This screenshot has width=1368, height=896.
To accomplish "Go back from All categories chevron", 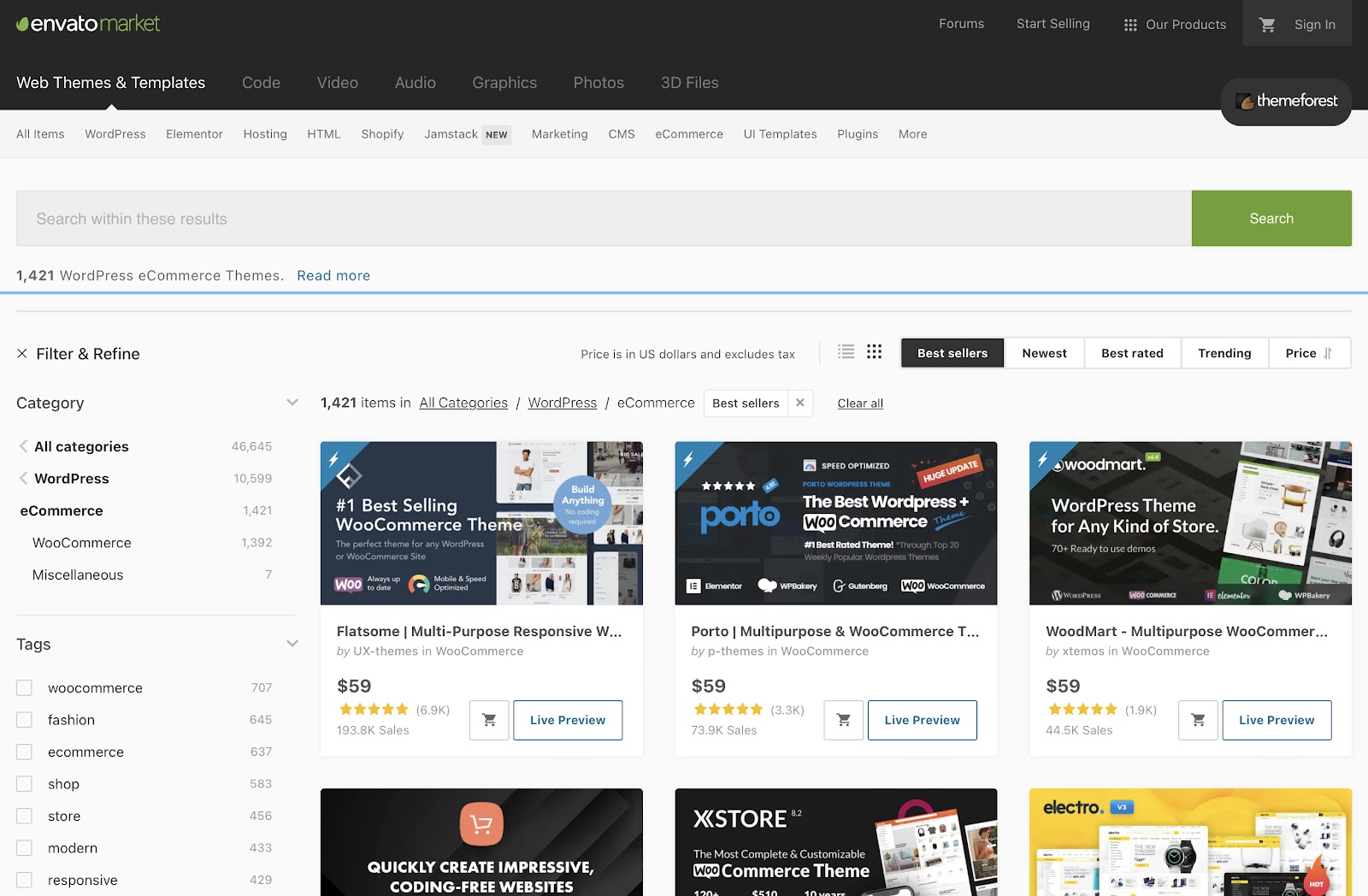I will (x=23, y=446).
